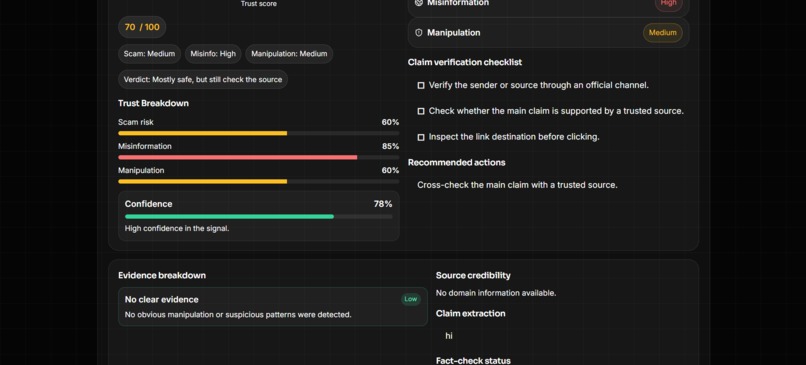Click the Cross-check the main claim text

pyautogui.click(x=517, y=185)
